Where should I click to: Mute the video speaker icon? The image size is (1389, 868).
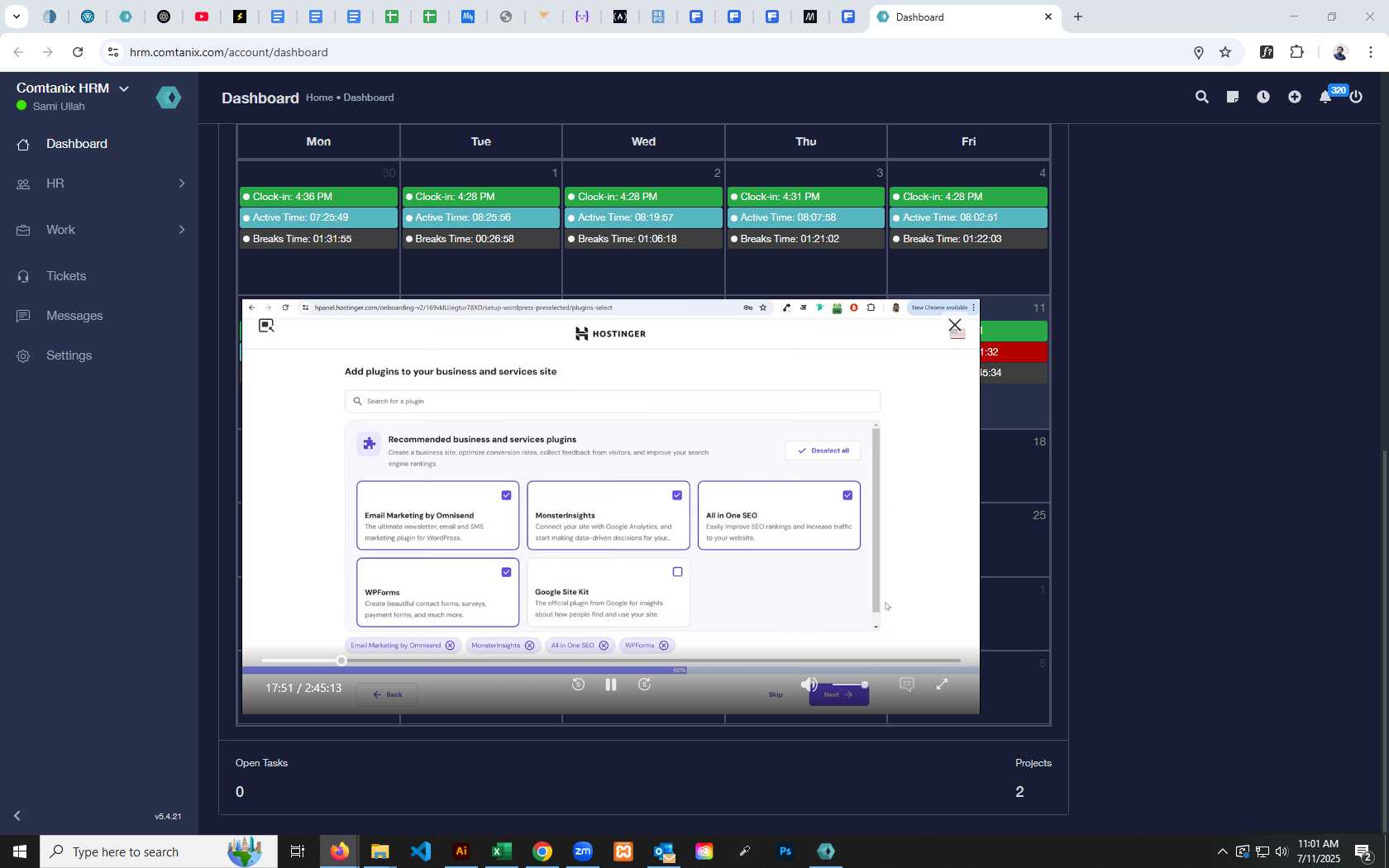click(x=809, y=684)
